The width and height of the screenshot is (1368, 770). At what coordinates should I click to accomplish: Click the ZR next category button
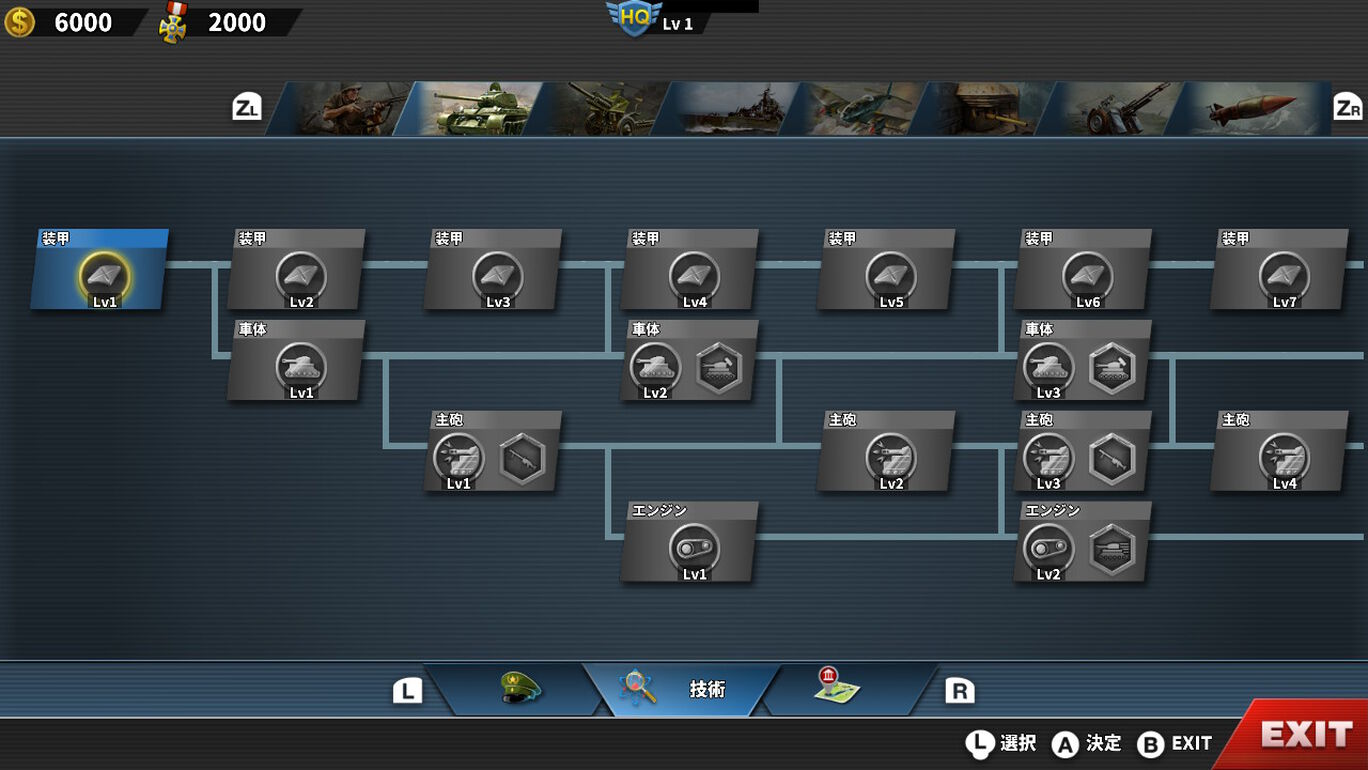coord(1347,108)
